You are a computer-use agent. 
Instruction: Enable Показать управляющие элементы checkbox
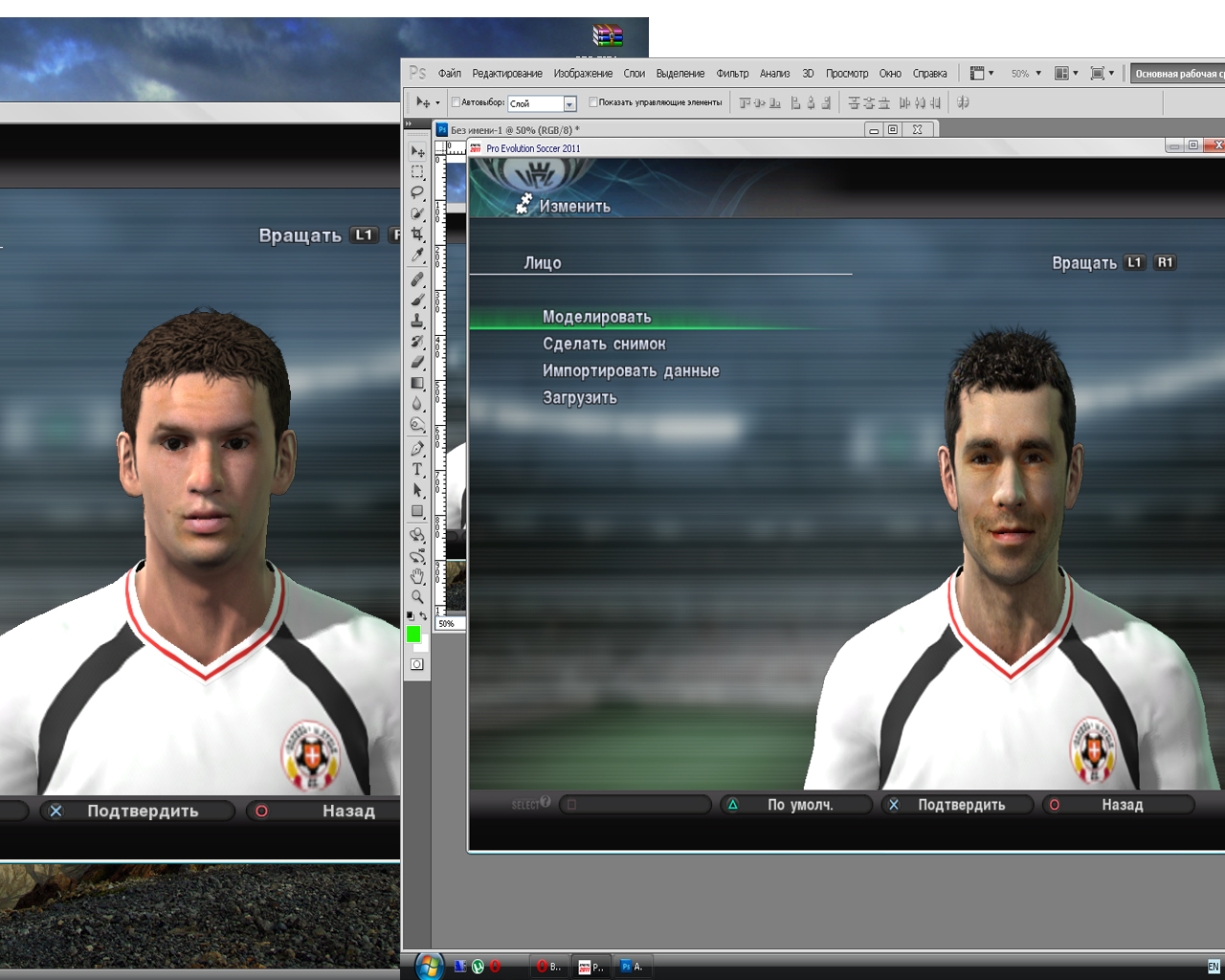[593, 102]
